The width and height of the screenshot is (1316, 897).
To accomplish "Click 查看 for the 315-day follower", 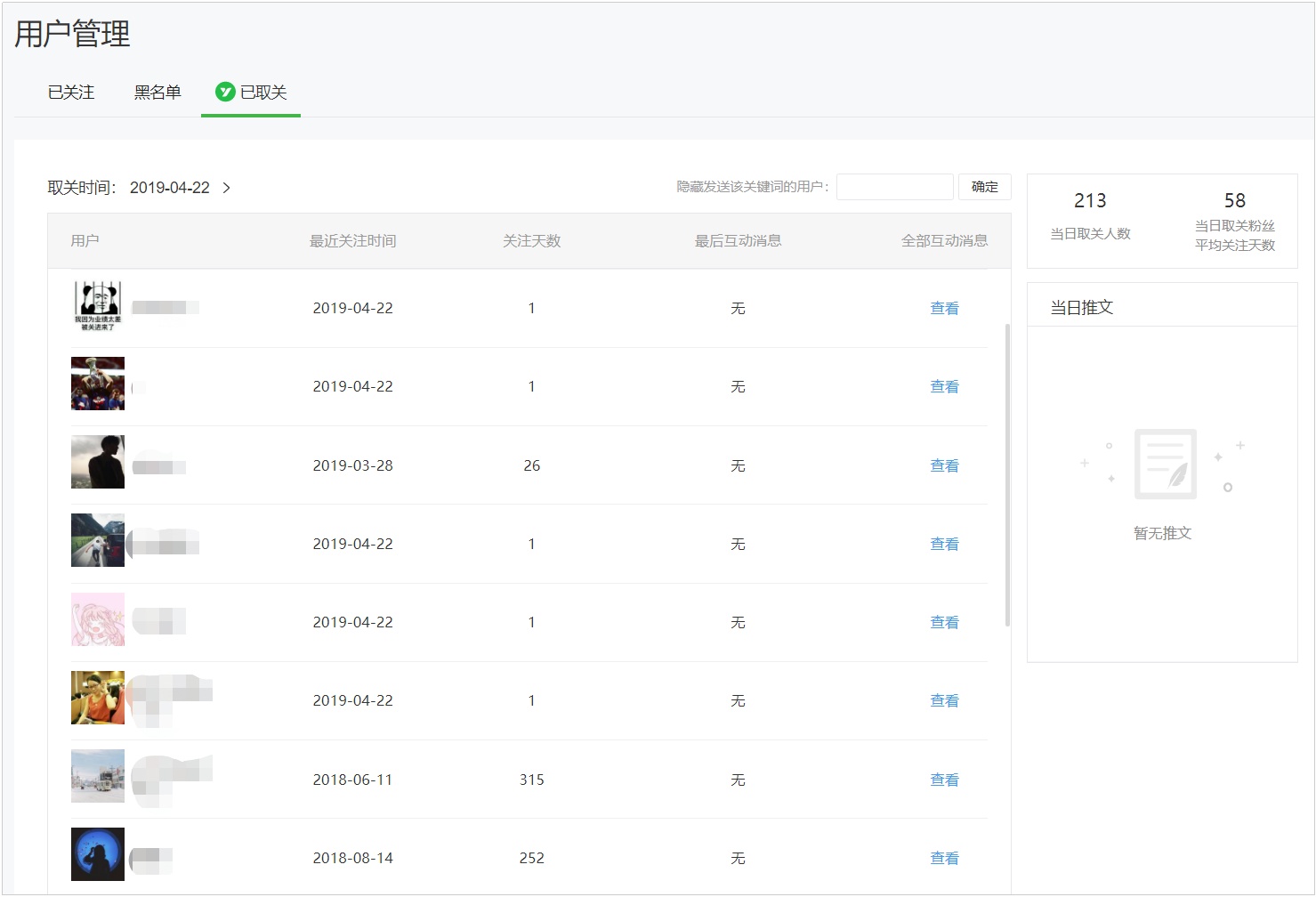I will pyautogui.click(x=944, y=779).
